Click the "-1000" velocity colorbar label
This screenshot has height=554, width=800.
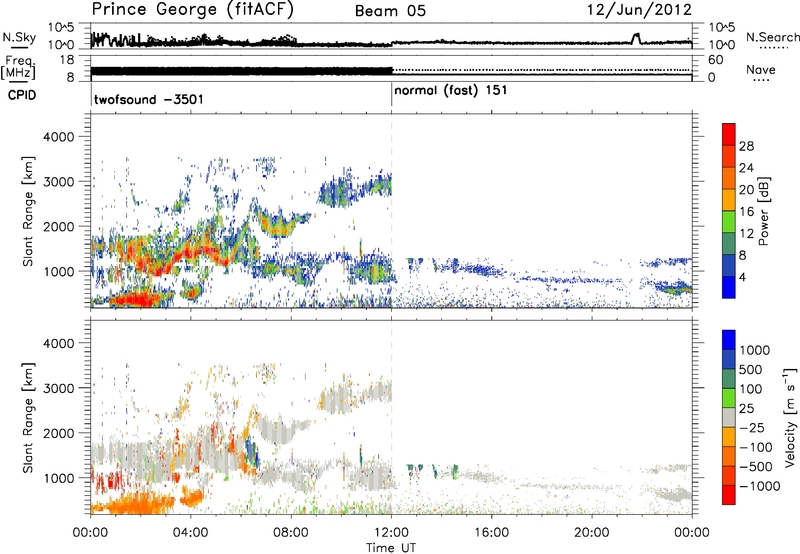click(x=760, y=486)
